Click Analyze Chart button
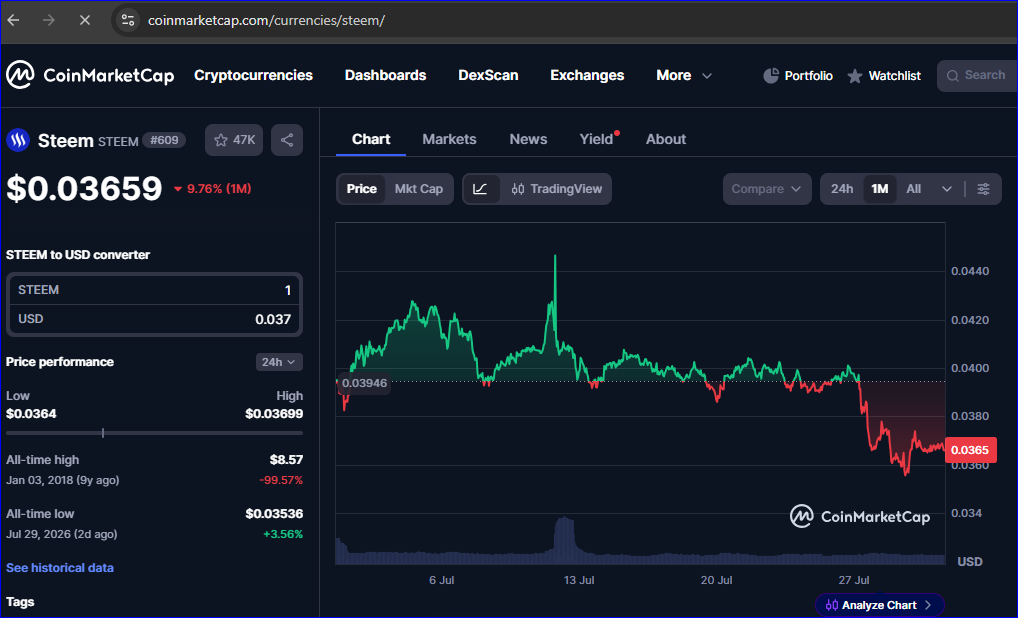Image resolution: width=1018 pixels, height=618 pixels. click(880, 605)
